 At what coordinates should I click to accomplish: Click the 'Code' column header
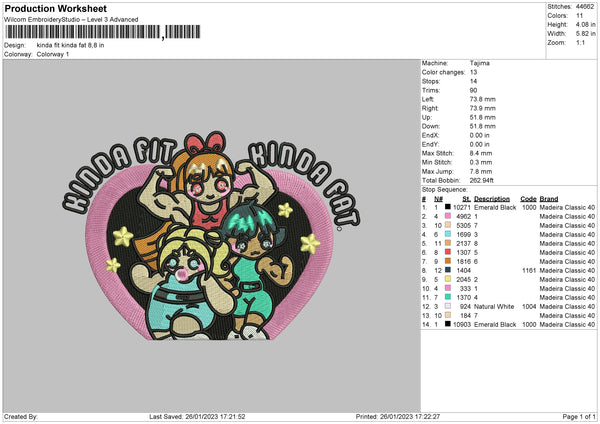pyautogui.click(x=528, y=199)
